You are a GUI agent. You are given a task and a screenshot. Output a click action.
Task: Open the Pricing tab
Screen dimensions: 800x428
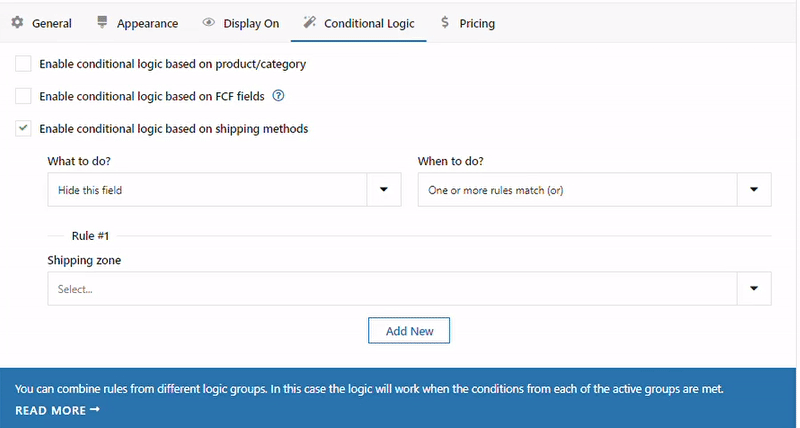[x=477, y=23]
